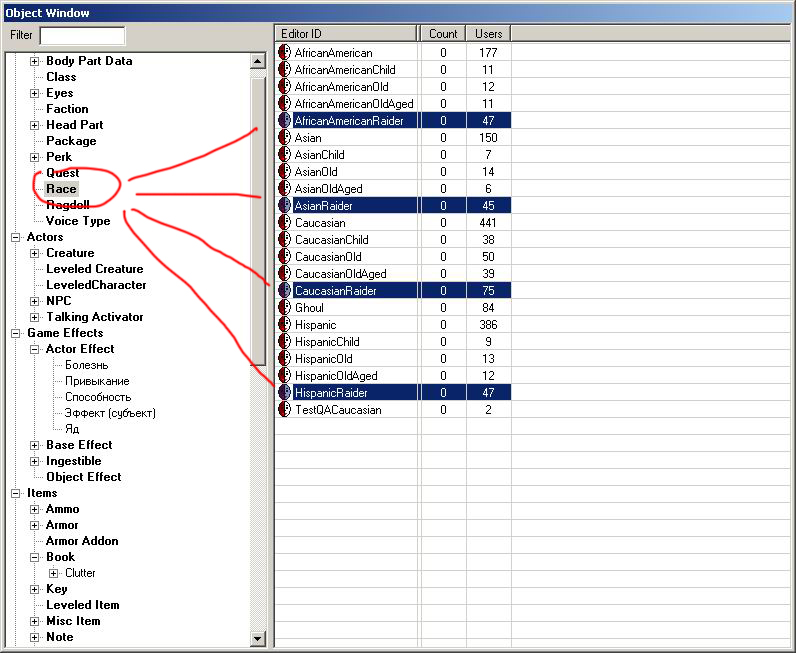Select the CaucasianOldAged row icon

(x=285, y=274)
